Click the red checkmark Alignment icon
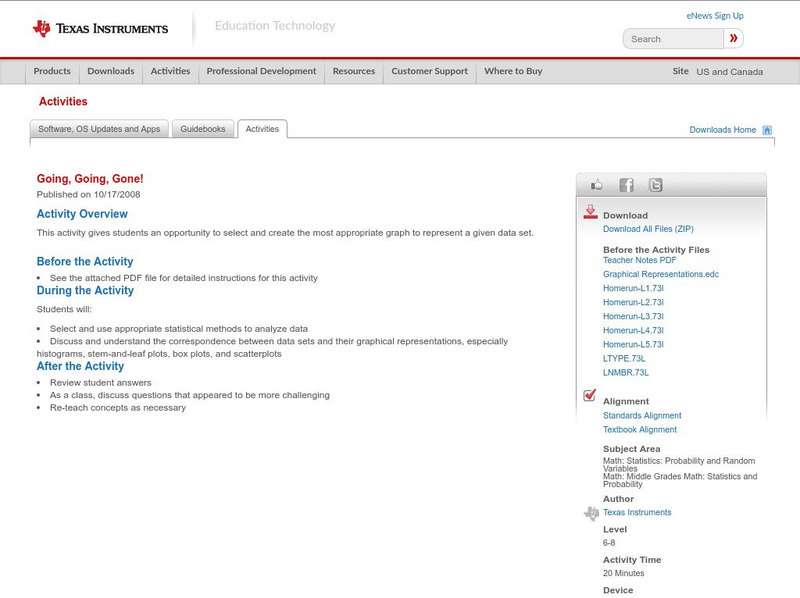 589,395
